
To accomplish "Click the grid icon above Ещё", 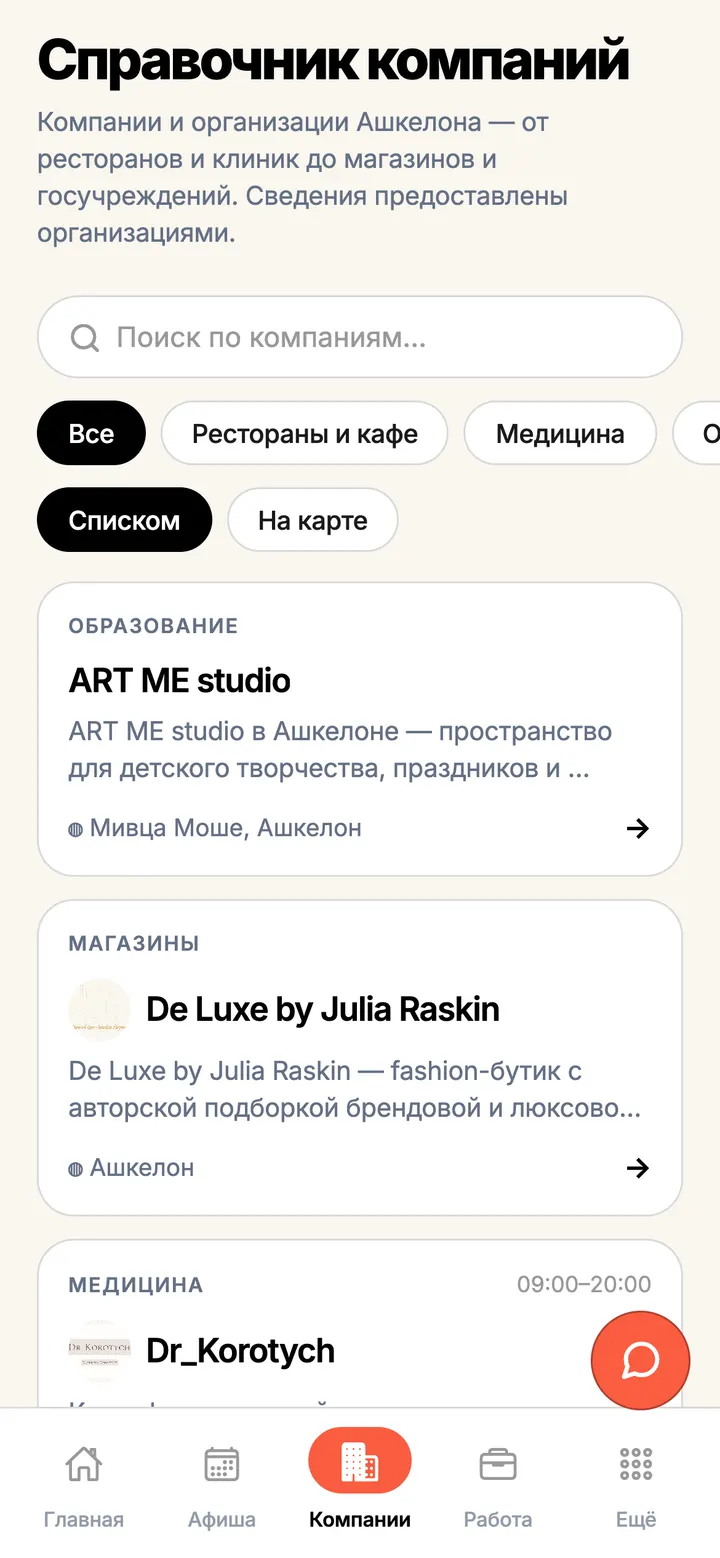I will [x=636, y=1464].
